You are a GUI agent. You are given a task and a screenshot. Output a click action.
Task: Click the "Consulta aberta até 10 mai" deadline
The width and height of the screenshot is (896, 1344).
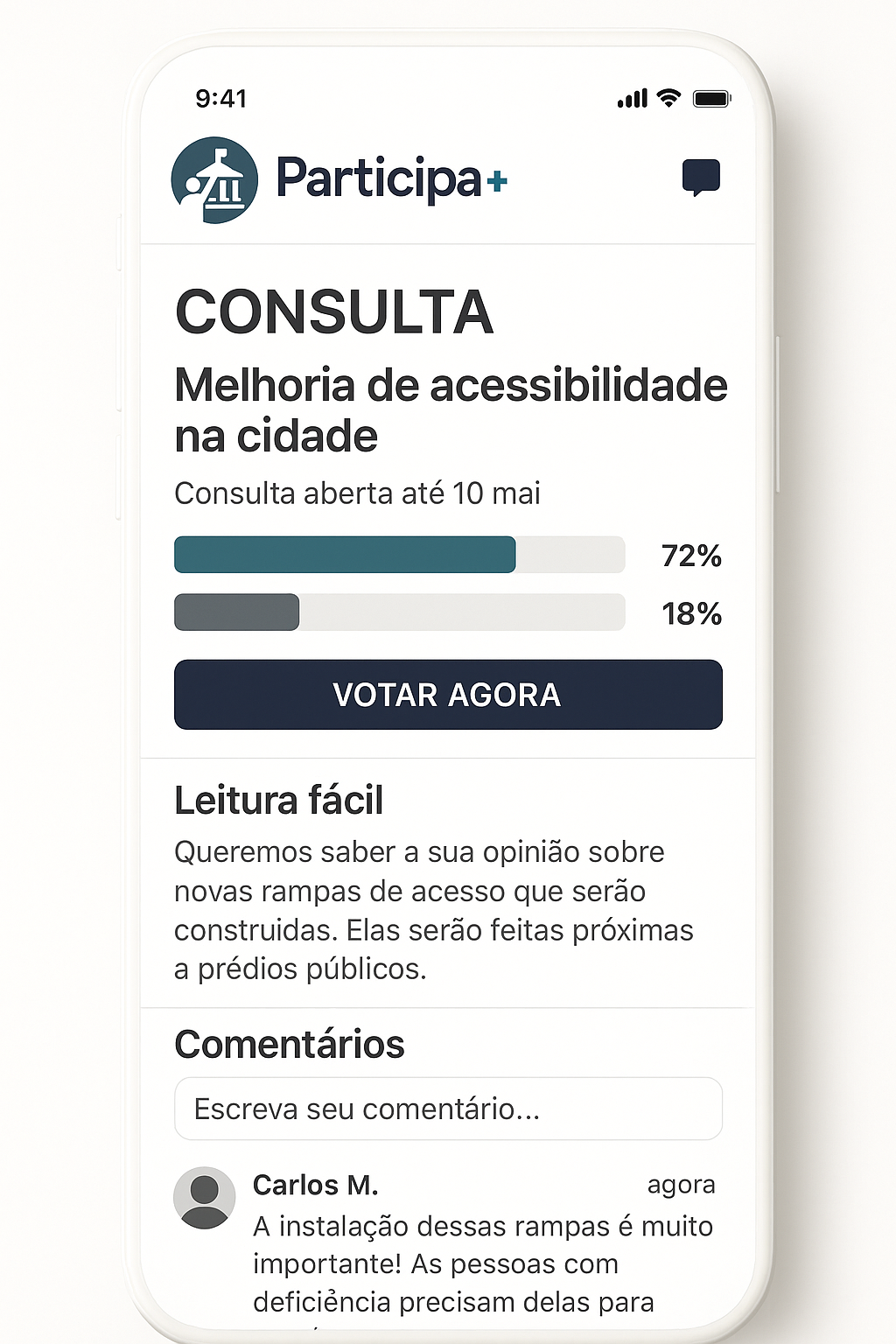pos(357,493)
